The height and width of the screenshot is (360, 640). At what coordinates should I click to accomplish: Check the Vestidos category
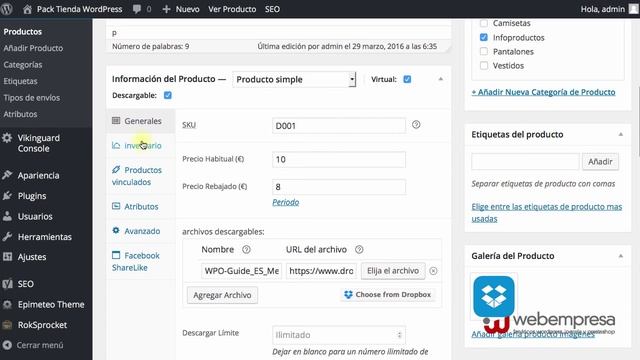pyautogui.click(x=484, y=65)
